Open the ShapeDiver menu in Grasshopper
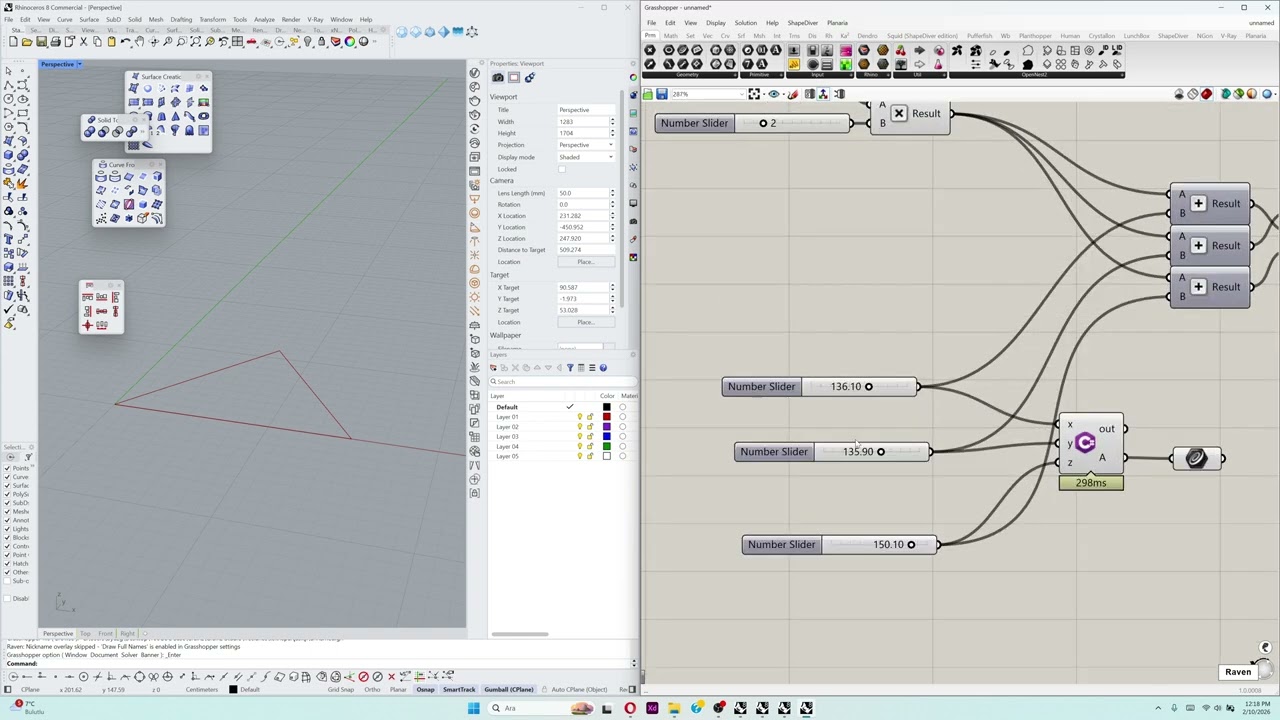Screen dimensions: 1280x720 pyautogui.click(x=803, y=22)
